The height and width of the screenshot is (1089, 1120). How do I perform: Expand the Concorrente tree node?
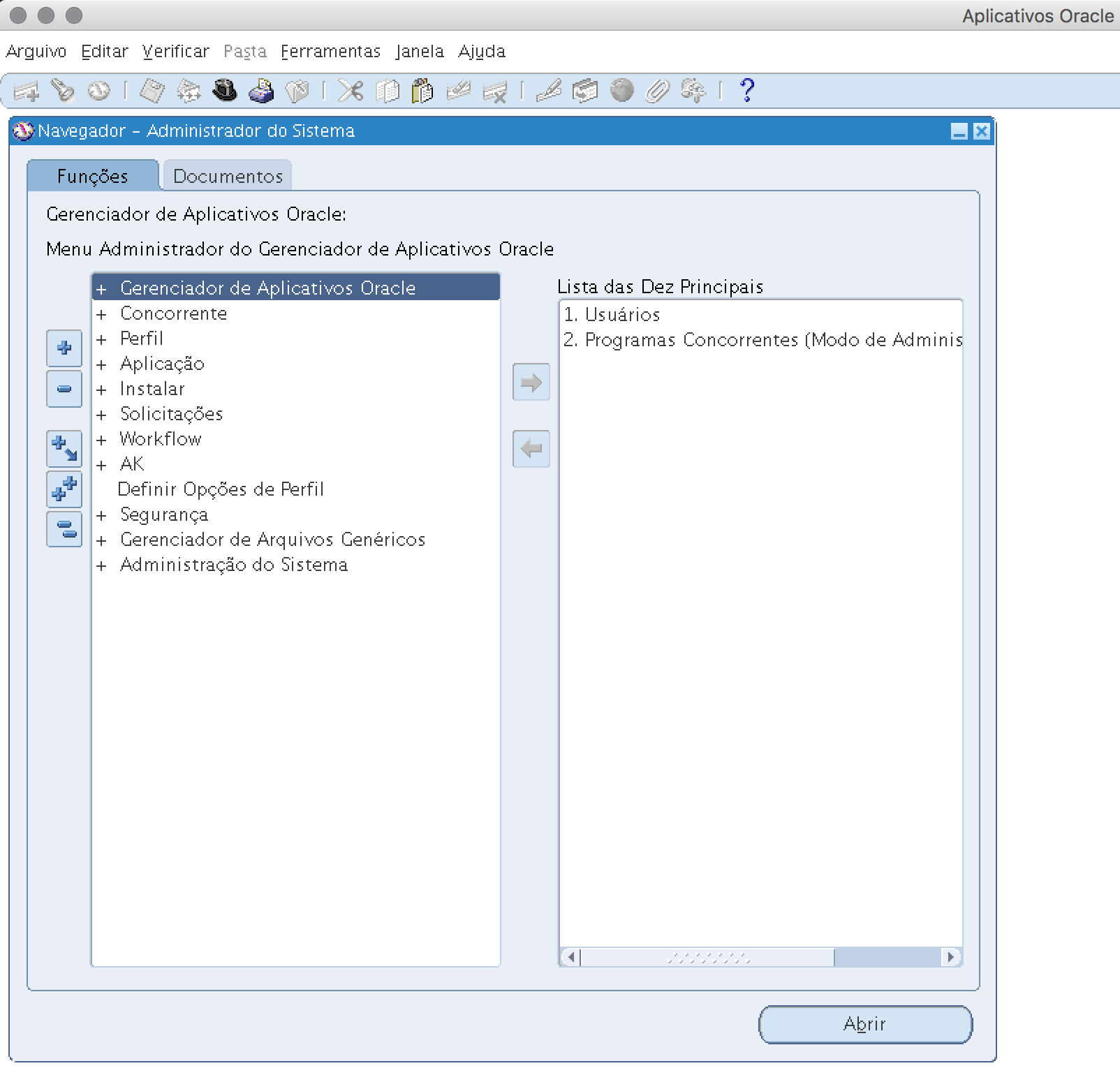click(x=102, y=315)
